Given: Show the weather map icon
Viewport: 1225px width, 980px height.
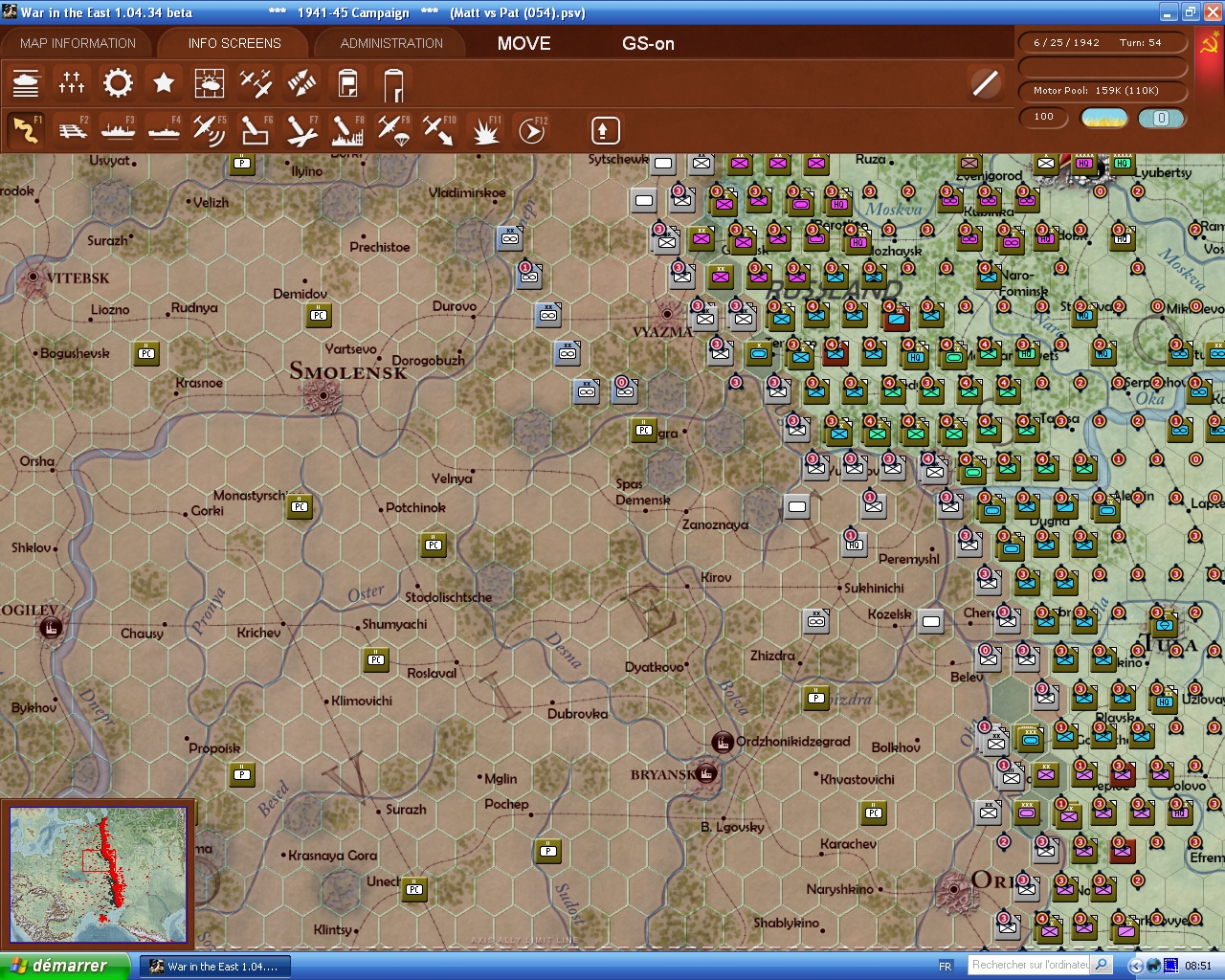Looking at the screenshot, I should (x=210, y=83).
